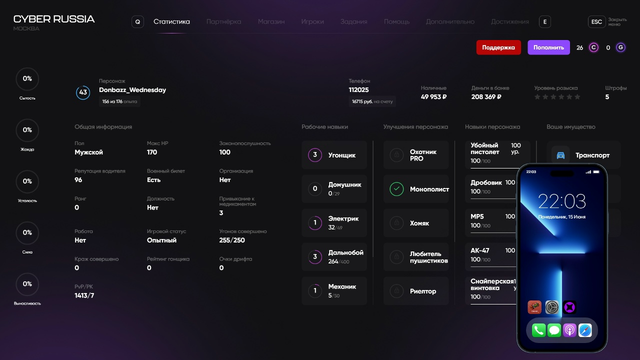Open the Магазин tab
Image resolution: width=640 pixels, height=360 pixels.
[271, 22]
